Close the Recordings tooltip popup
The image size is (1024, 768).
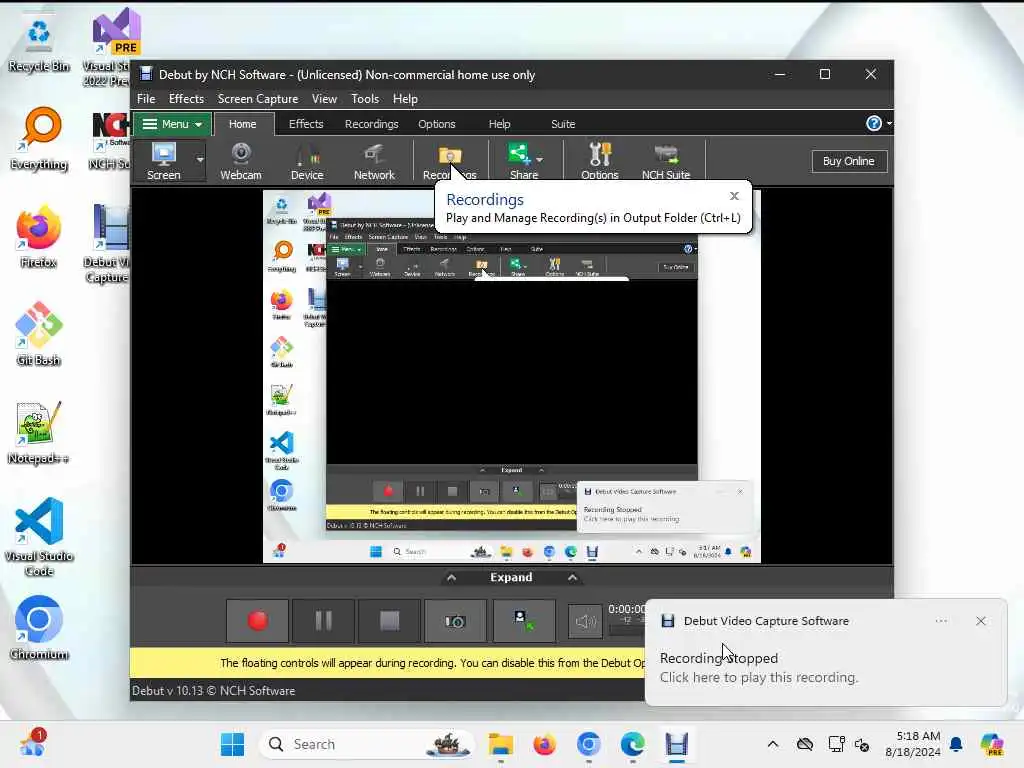pyautogui.click(x=734, y=196)
